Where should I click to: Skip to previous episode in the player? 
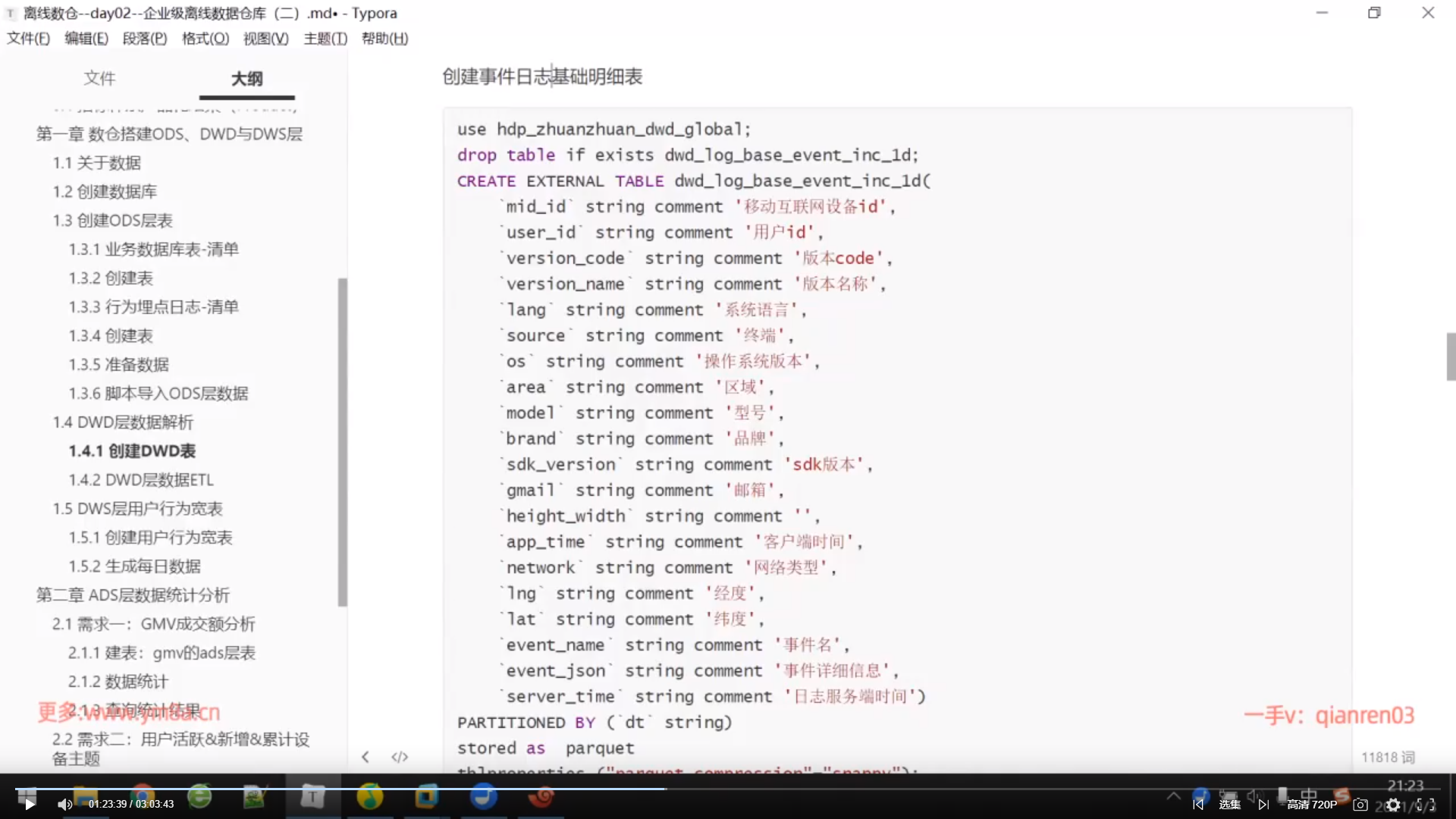(x=1198, y=805)
